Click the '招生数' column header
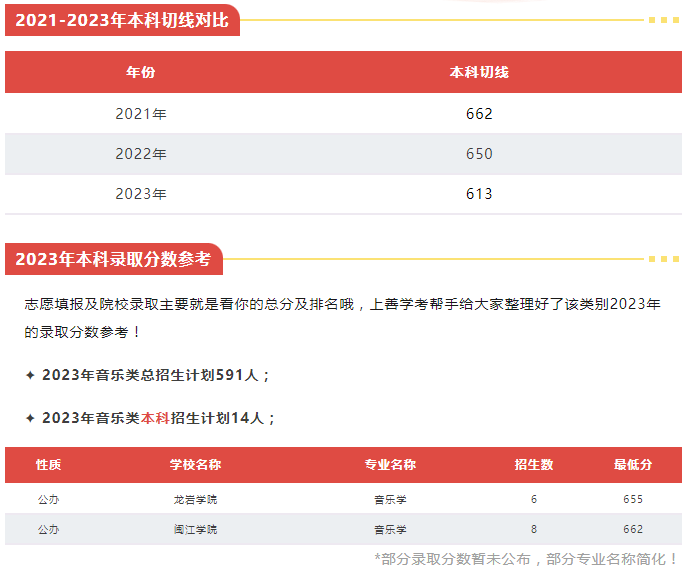 click(x=534, y=465)
